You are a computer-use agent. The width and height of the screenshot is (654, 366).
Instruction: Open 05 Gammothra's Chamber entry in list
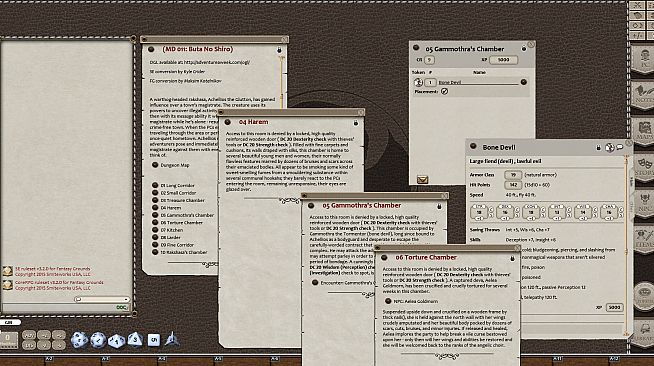(183, 215)
